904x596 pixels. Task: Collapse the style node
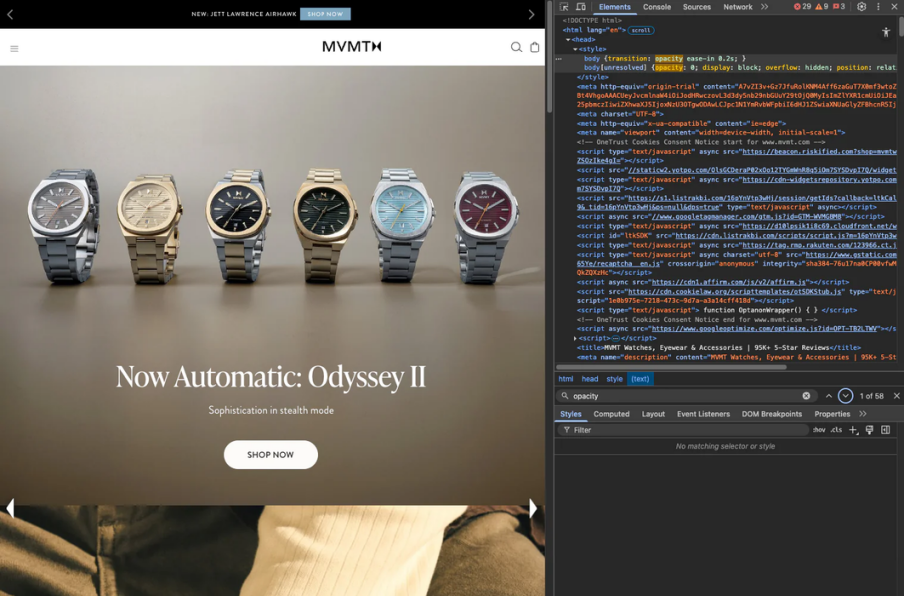tap(575, 49)
